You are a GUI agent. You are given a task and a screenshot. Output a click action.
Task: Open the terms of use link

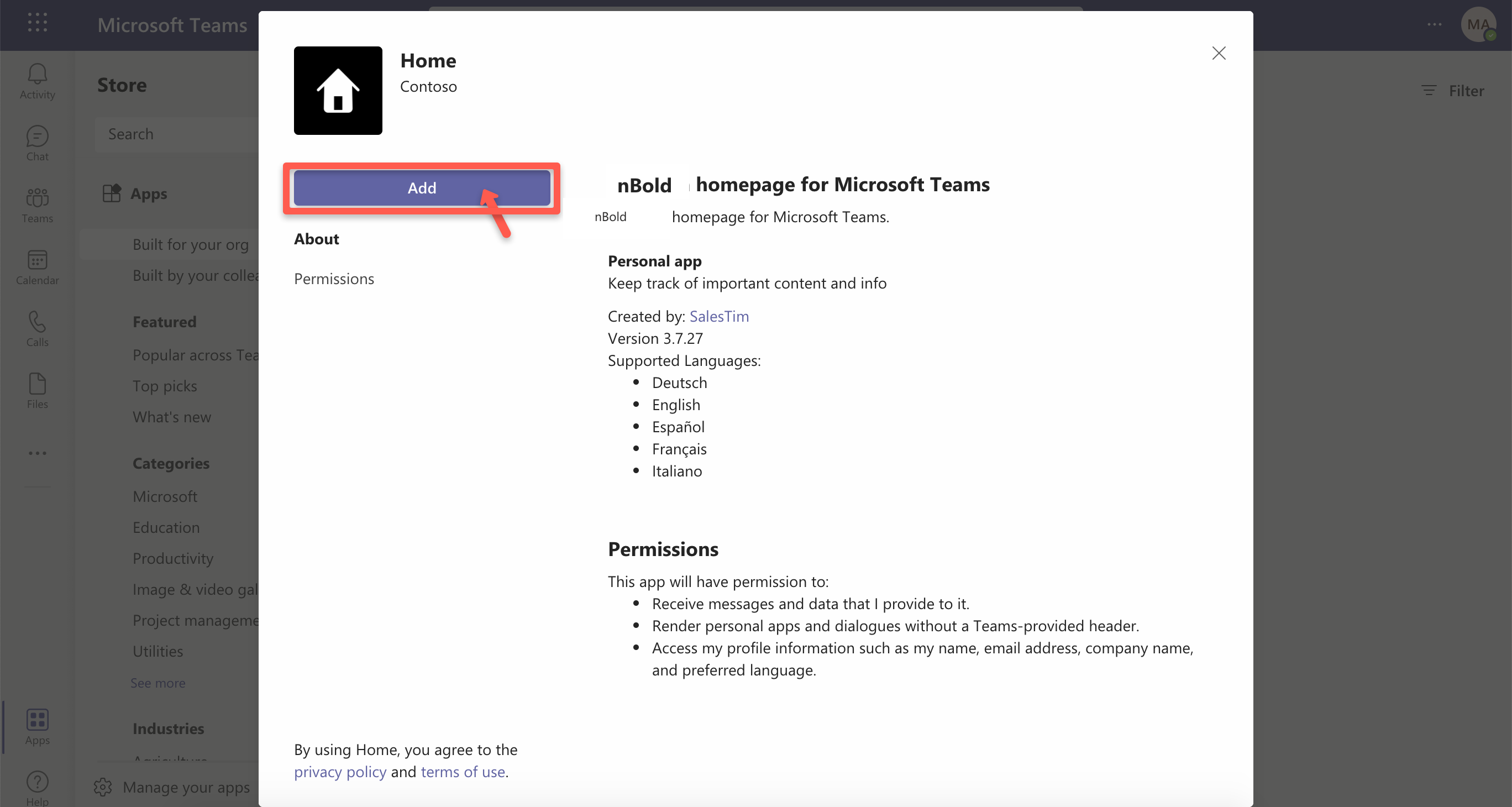pyautogui.click(x=463, y=772)
